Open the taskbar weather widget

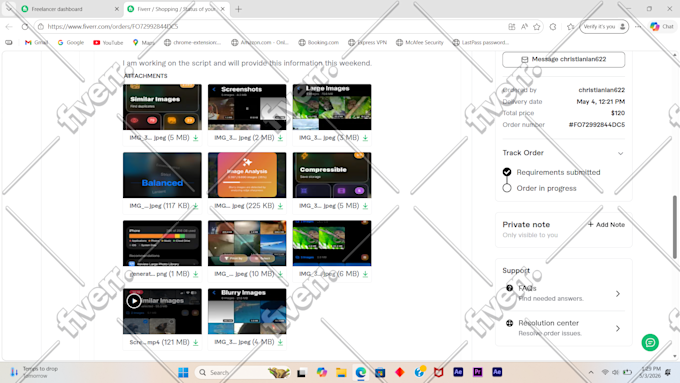point(35,372)
